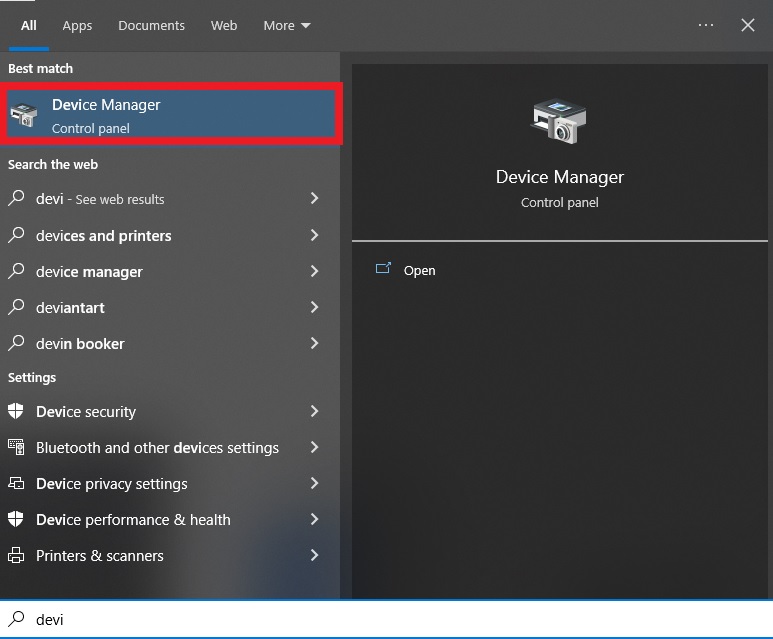Expand arrow for 'devin booker'
This screenshot has height=639, width=773.
[315, 343]
